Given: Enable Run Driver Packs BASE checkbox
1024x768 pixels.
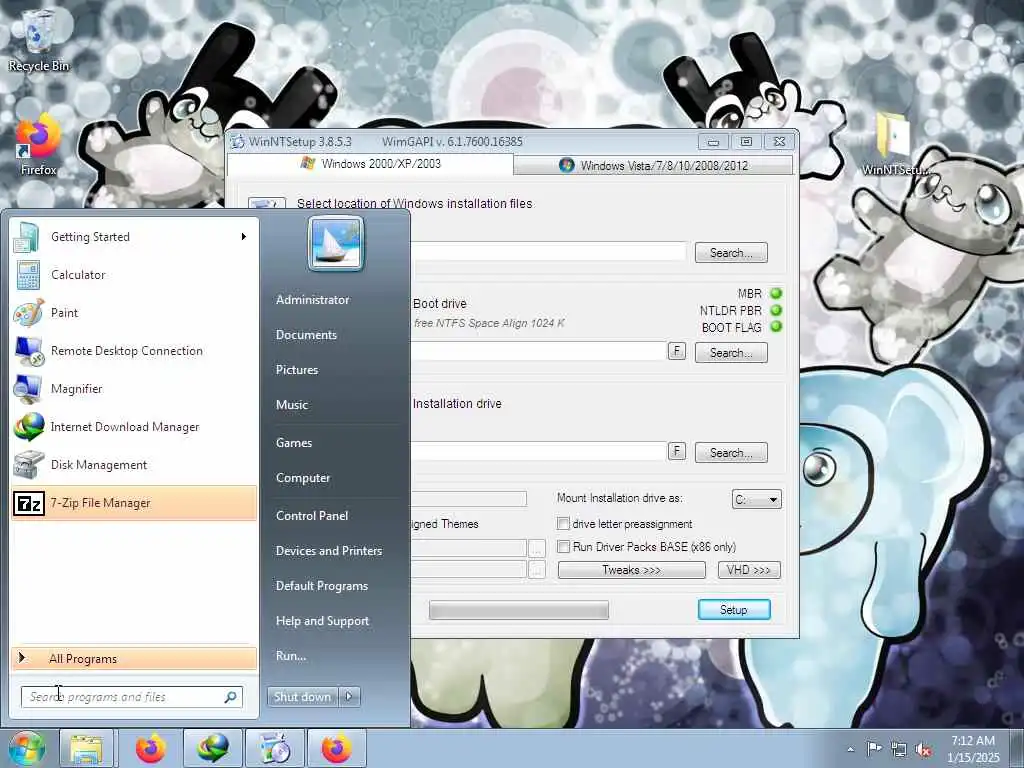Looking at the screenshot, I should [563, 547].
